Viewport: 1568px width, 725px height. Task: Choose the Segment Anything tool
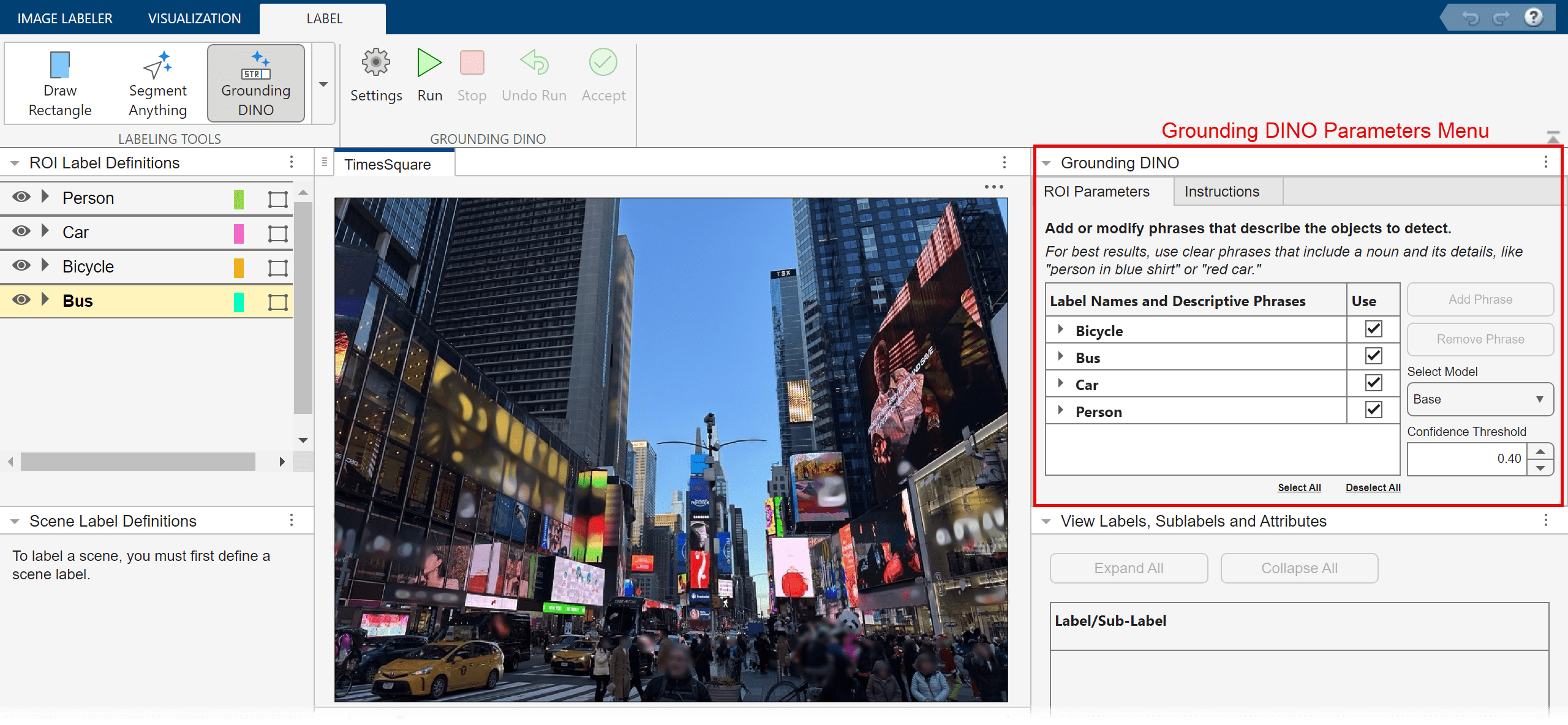point(157,84)
